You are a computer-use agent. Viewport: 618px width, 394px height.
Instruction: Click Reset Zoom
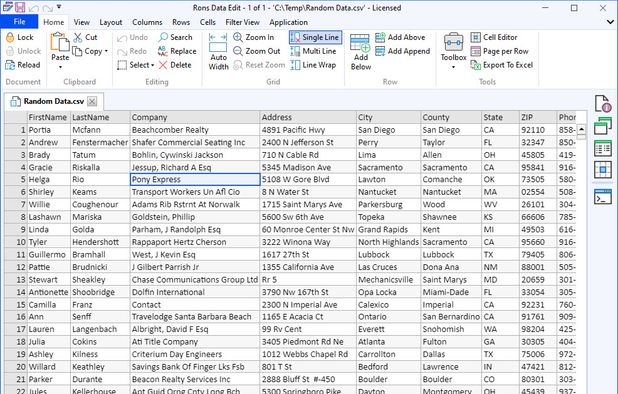(x=259, y=65)
